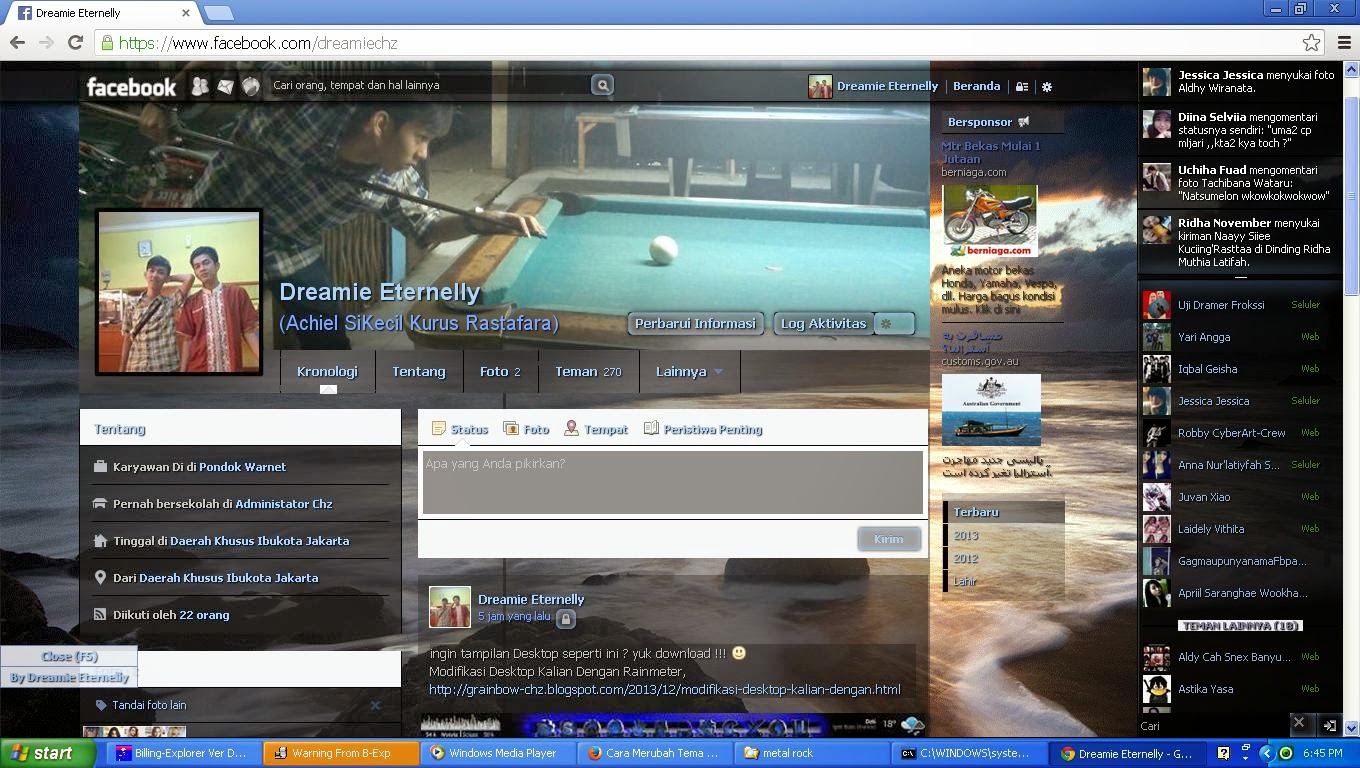The width and height of the screenshot is (1360, 768).
Task: Click the post privacy lock icon
Action: (x=565, y=619)
